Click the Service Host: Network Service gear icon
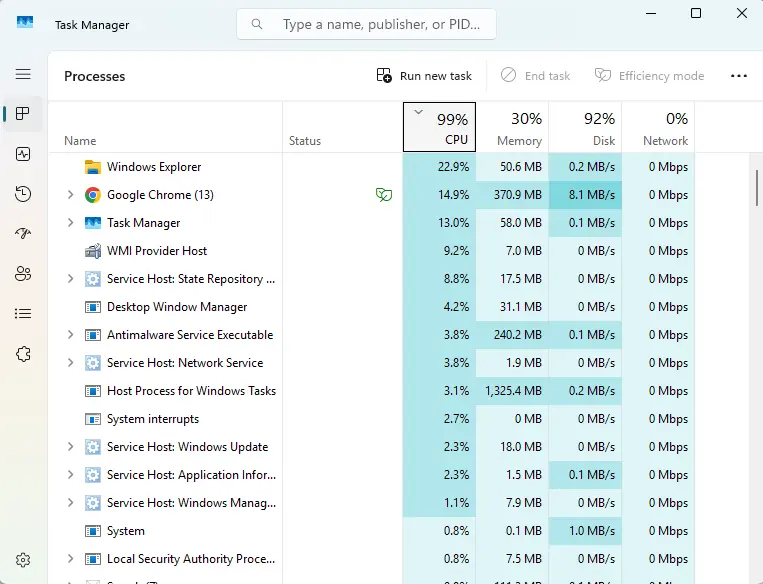This screenshot has width=763, height=584. click(92, 363)
